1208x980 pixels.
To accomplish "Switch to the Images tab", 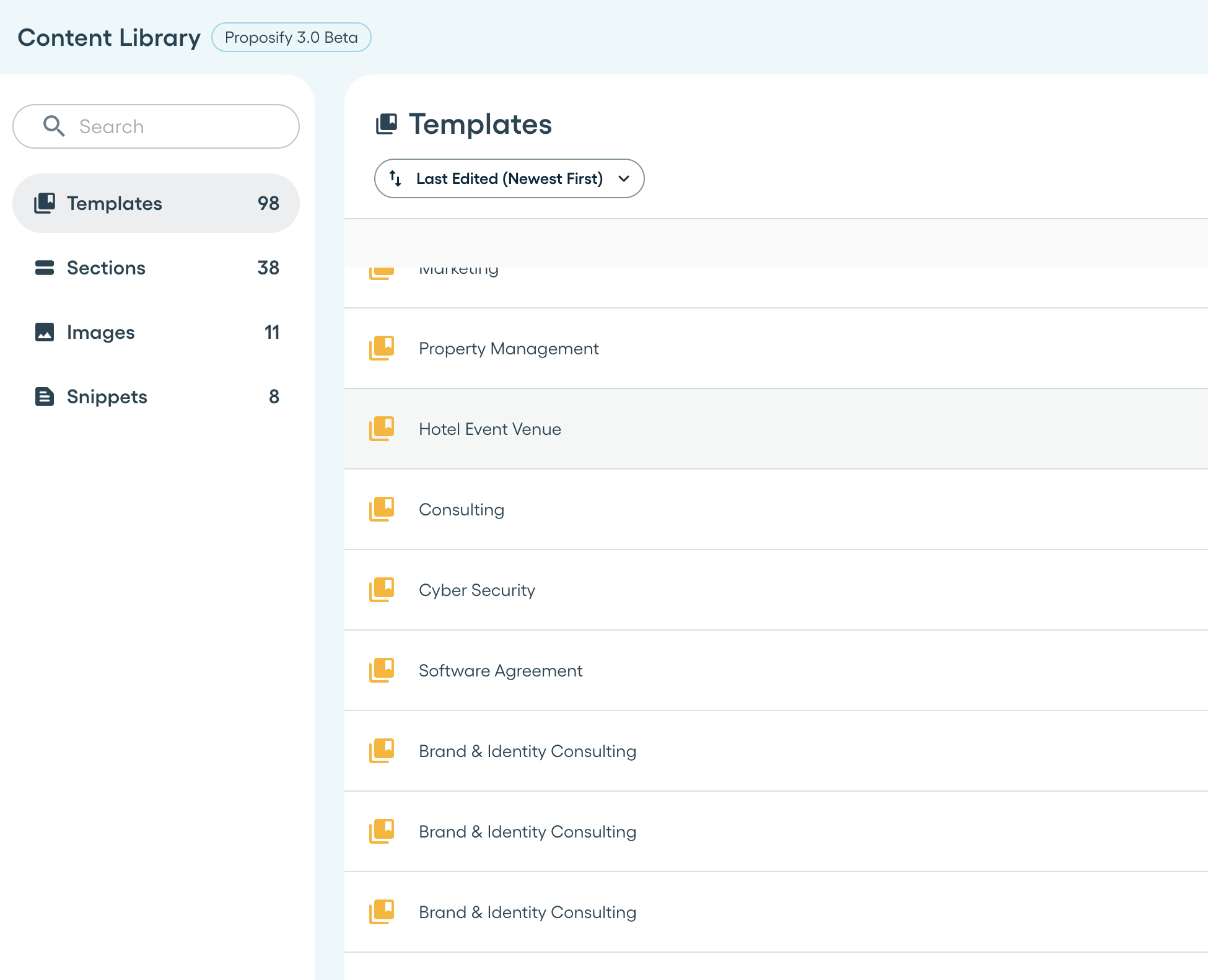I will pos(156,332).
